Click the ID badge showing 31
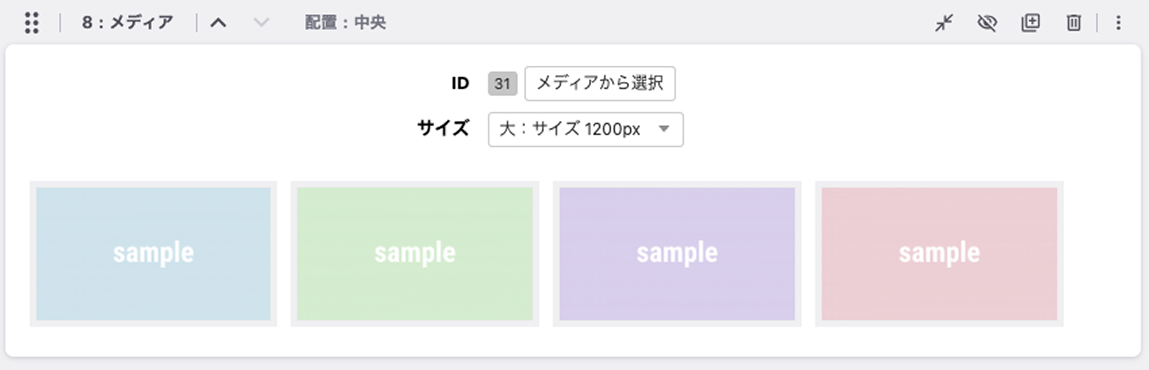The width and height of the screenshot is (1149, 370). click(502, 84)
